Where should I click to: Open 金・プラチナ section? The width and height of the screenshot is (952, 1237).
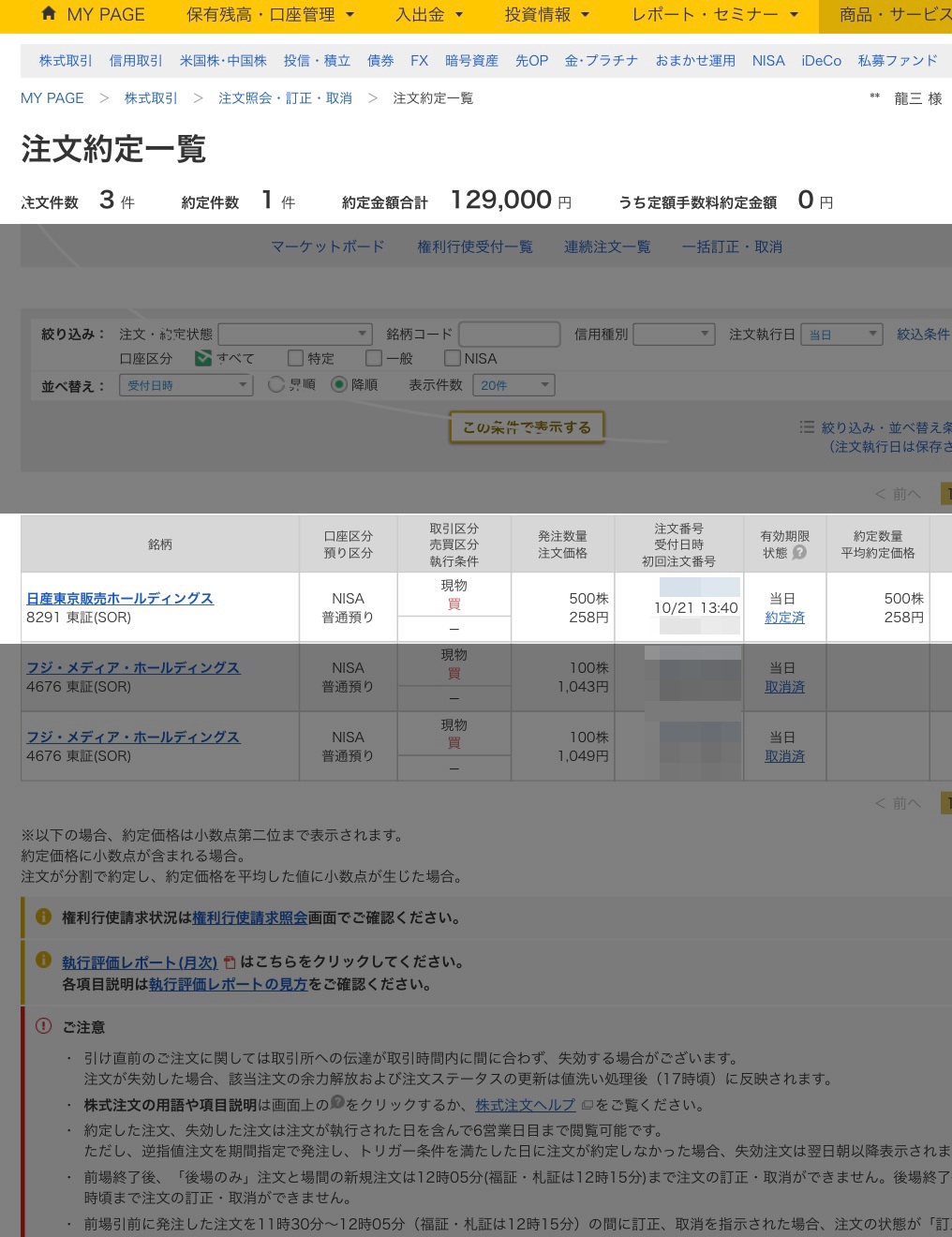(601, 61)
